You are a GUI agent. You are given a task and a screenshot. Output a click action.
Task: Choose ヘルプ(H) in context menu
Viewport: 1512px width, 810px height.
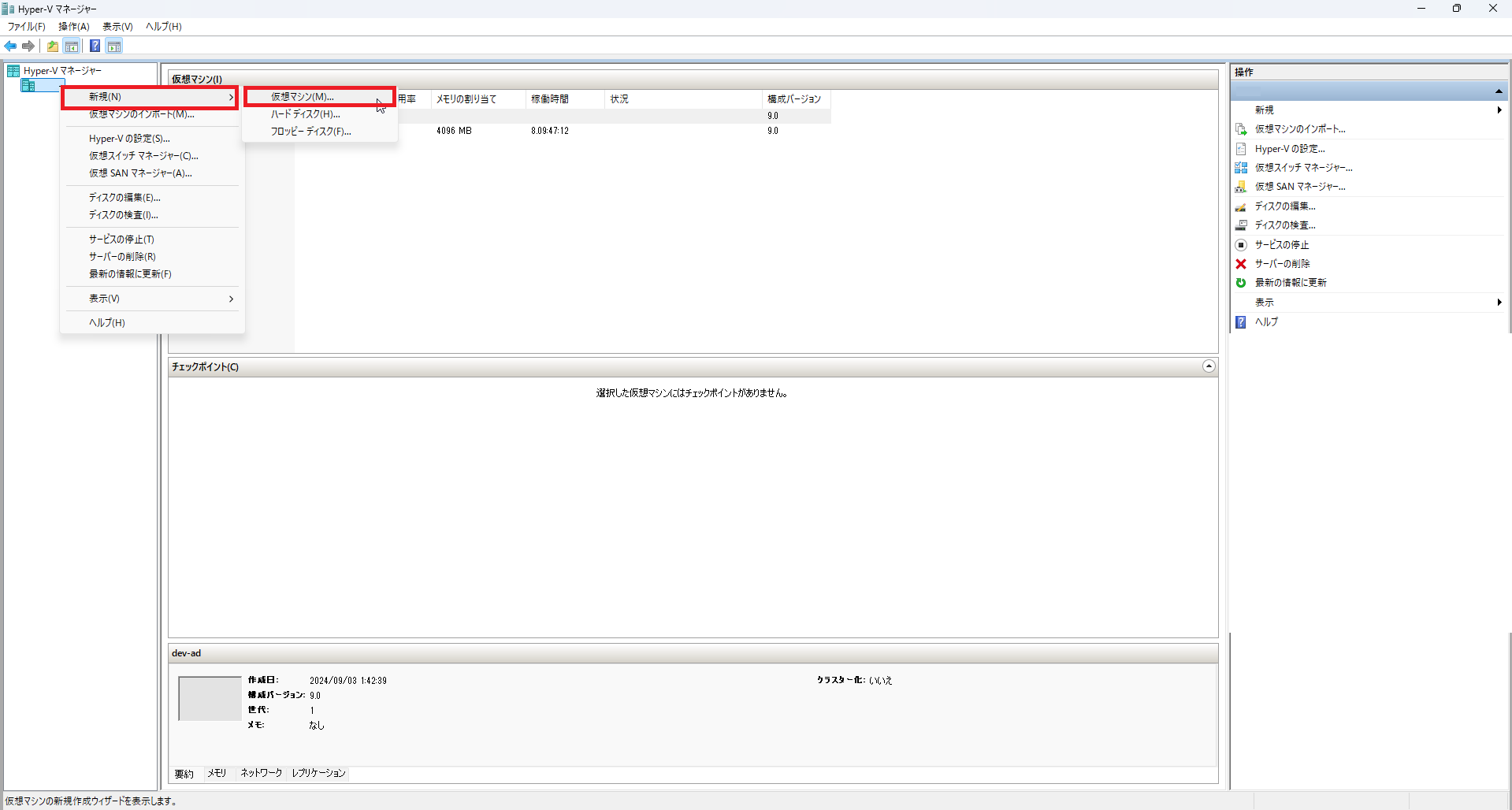pyautogui.click(x=152, y=323)
